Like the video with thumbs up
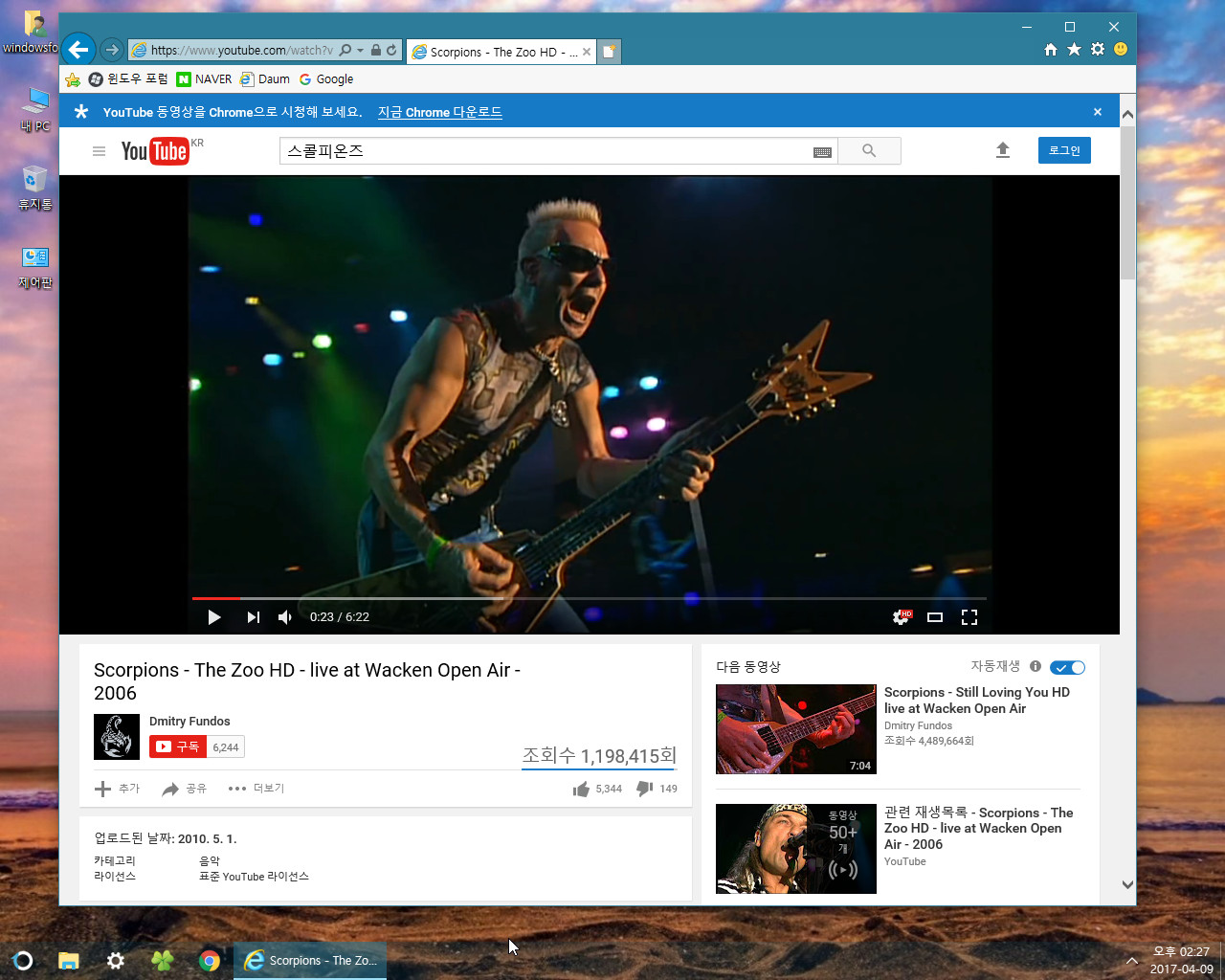This screenshot has height=980, width=1225. coord(597,789)
